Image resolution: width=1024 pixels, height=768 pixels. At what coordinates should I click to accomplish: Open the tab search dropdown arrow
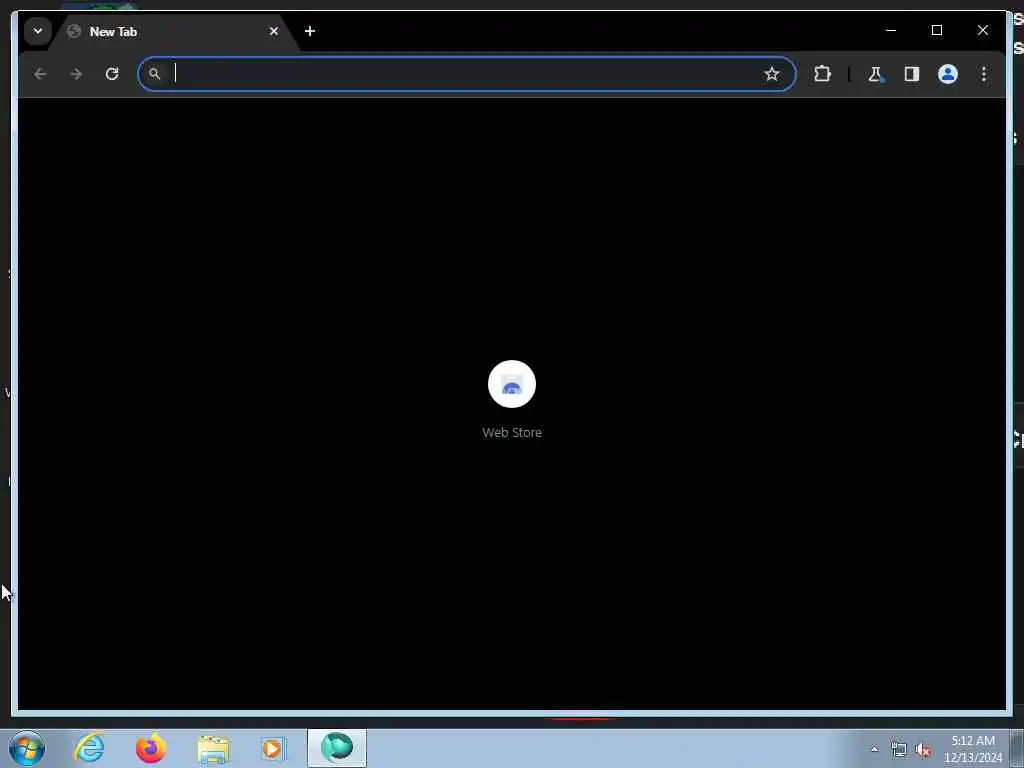click(38, 31)
